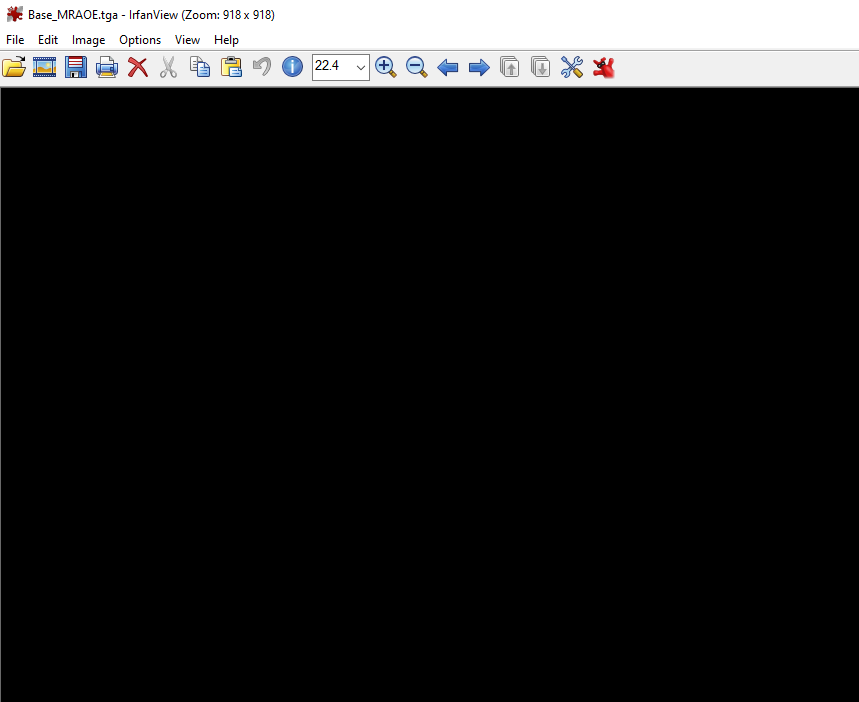Screen dimensions: 859x702
Task: Open the Options menu
Action: (140, 40)
